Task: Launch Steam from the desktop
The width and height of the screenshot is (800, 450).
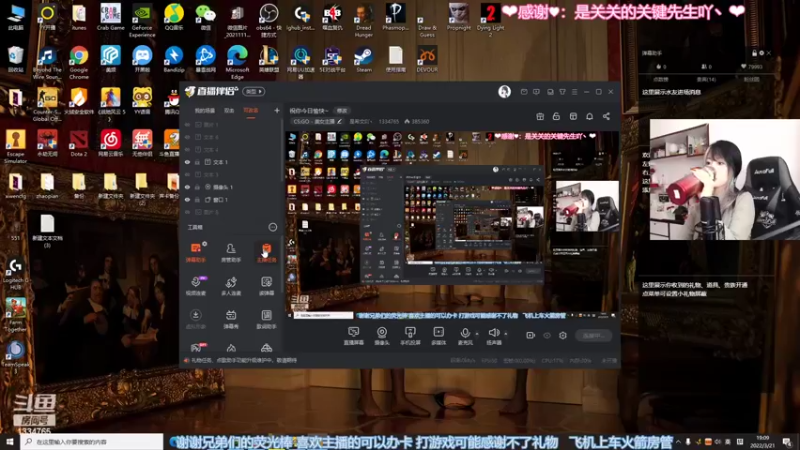Action: 364,59
